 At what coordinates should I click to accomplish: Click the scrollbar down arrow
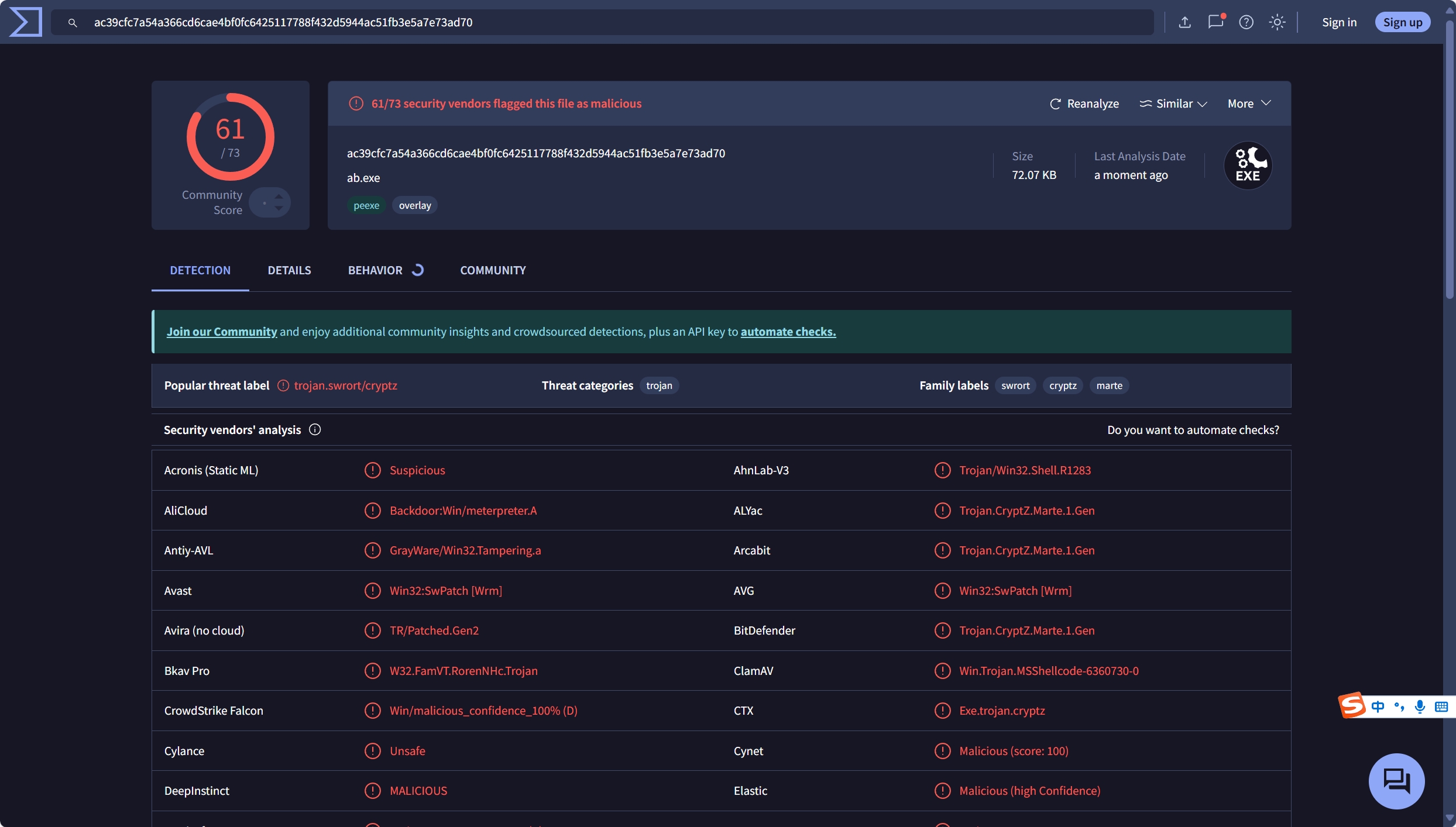click(x=1450, y=818)
